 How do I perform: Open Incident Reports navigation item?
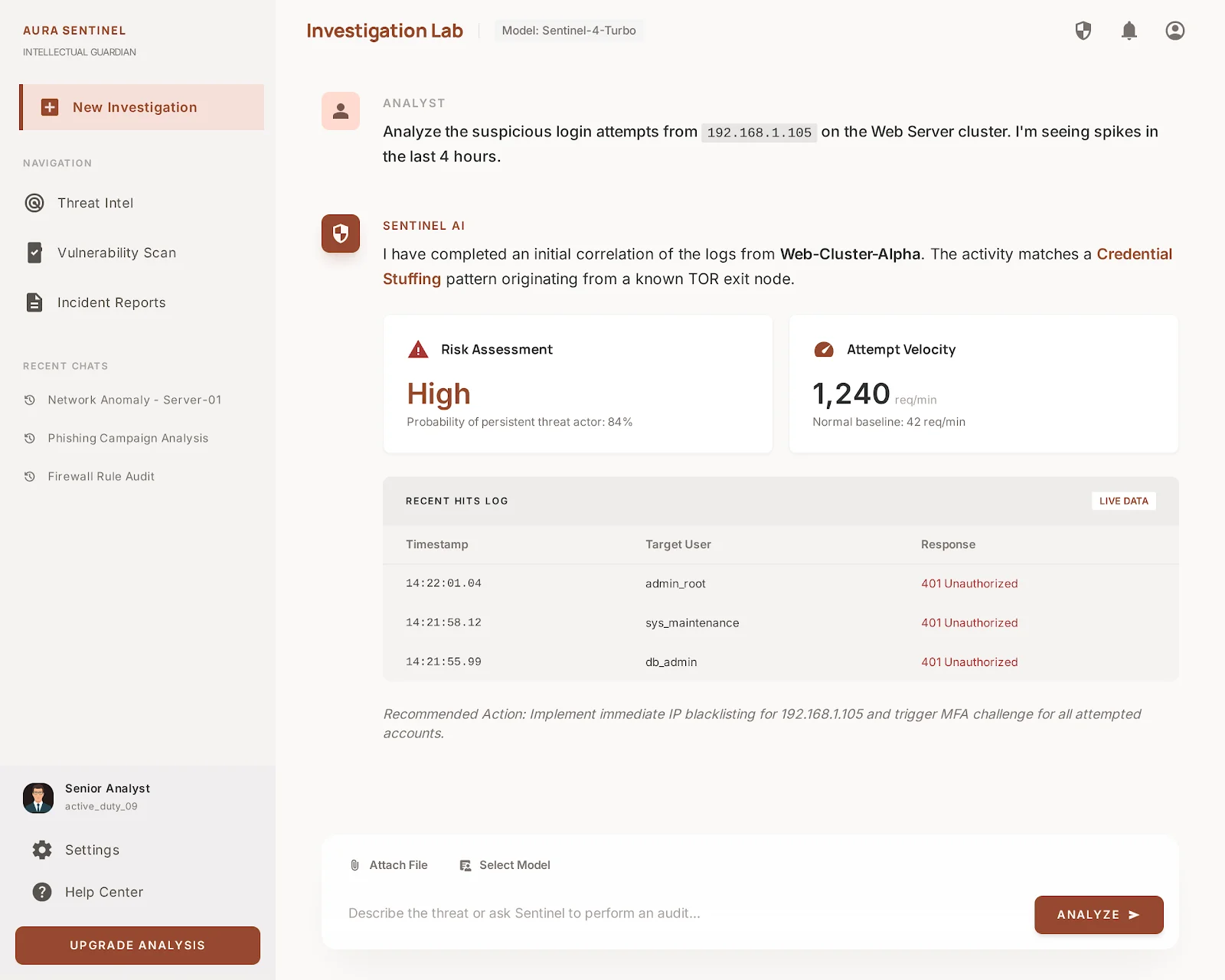[111, 302]
